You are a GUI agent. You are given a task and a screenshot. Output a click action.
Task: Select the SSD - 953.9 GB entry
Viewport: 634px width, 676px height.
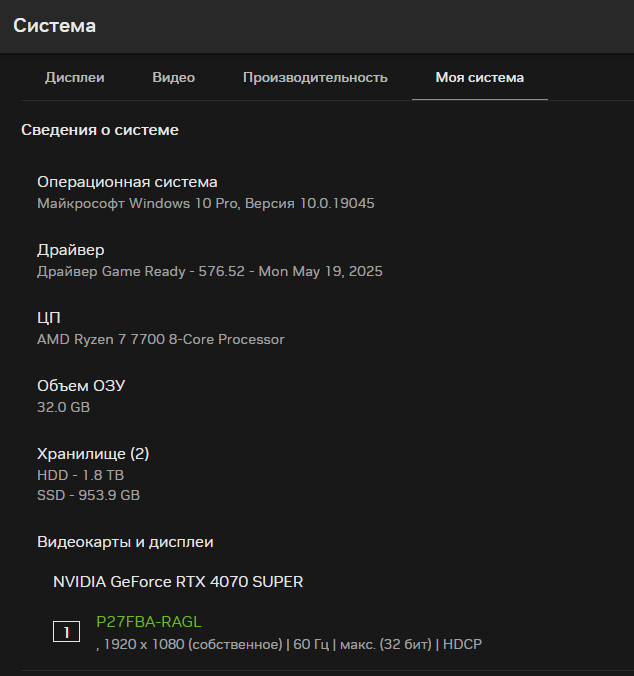click(88, 495)
